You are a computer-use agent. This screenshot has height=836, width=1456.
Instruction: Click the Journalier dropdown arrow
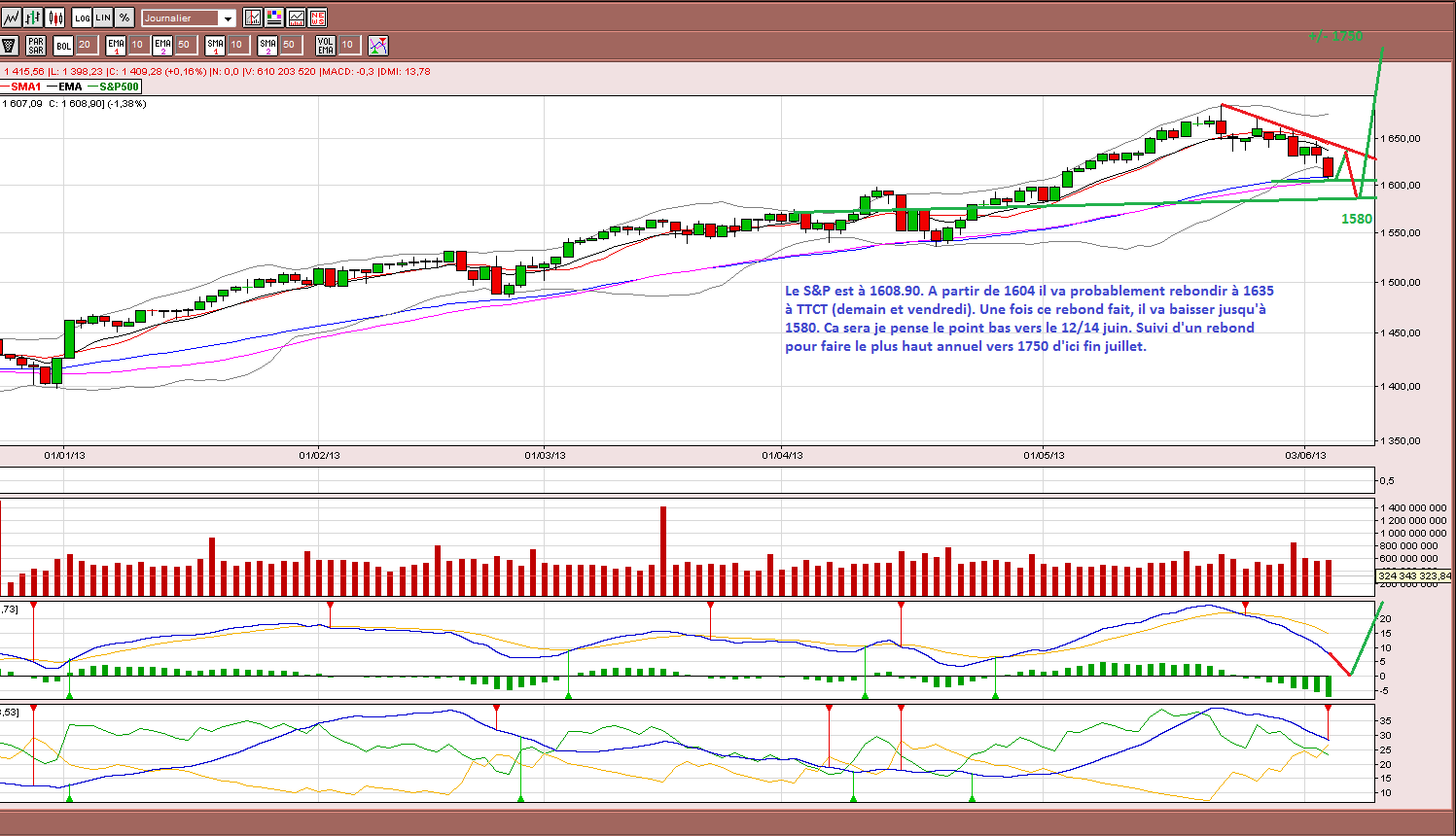click(229, 18)
